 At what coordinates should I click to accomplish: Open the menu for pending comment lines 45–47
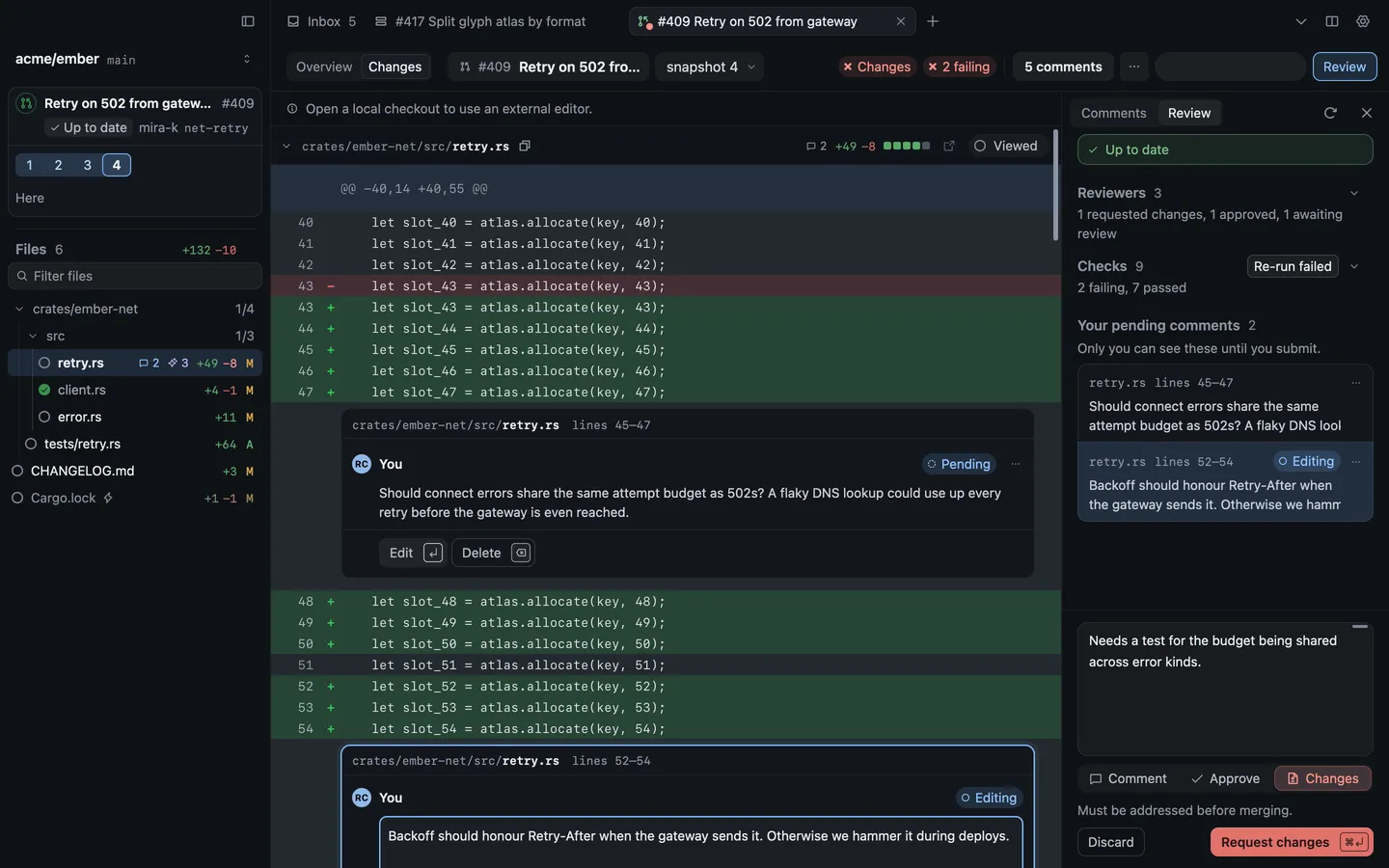pyautogui.click(x=1356, y=383)
